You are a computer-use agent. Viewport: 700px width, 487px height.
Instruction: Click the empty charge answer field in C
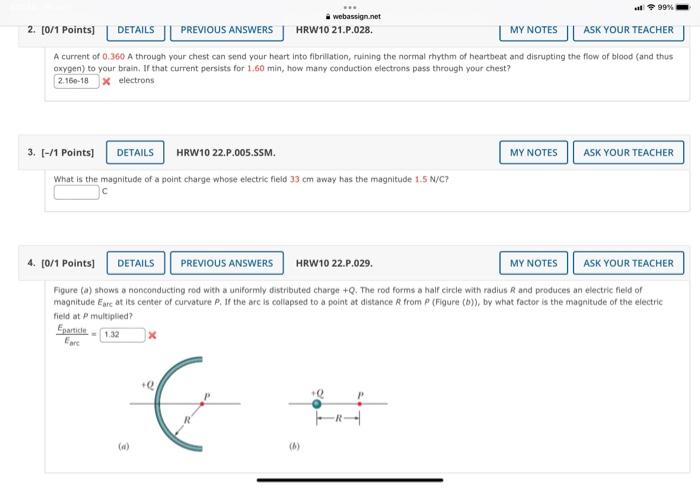tap(76, 192)
